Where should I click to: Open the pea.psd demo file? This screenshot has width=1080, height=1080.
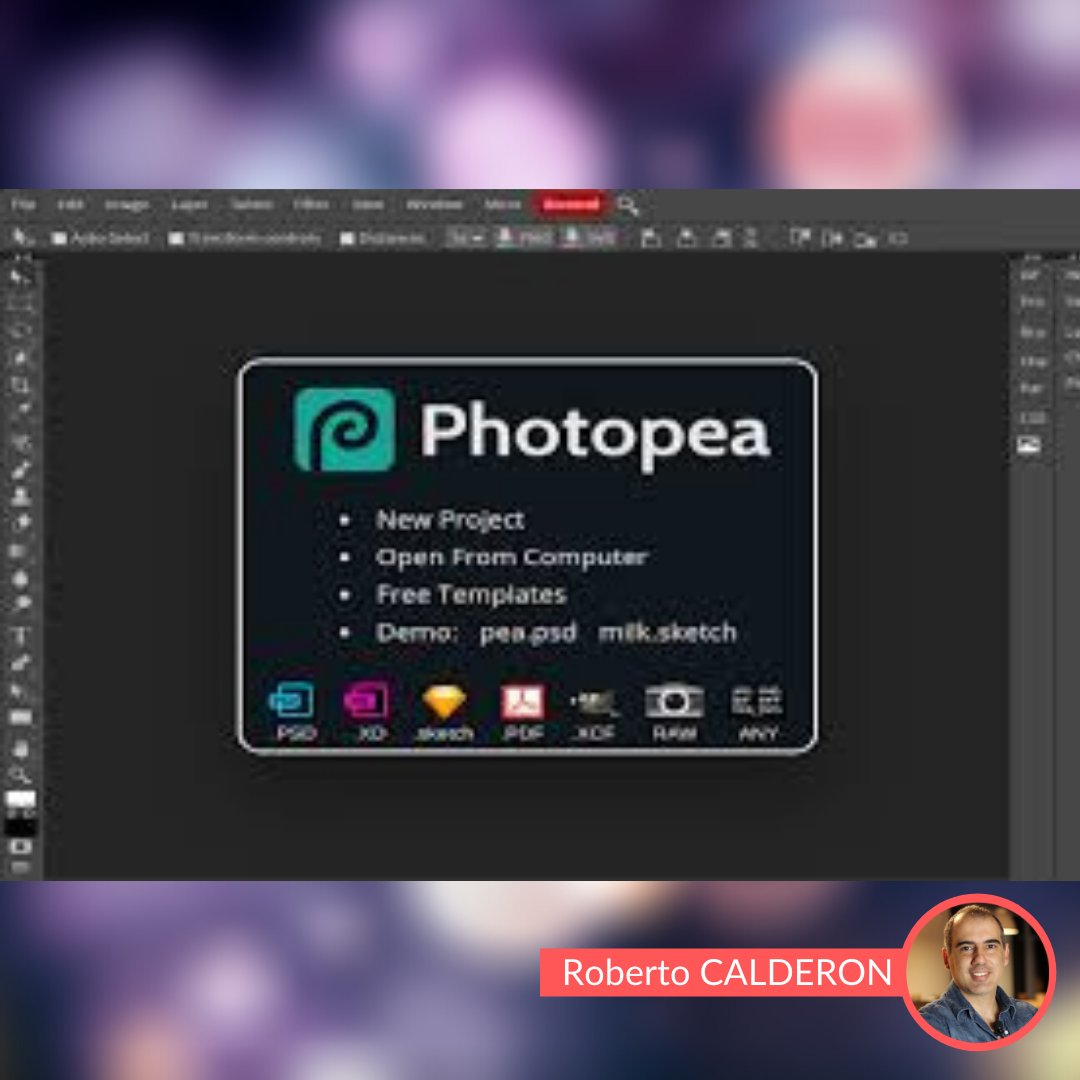(528, 632)
